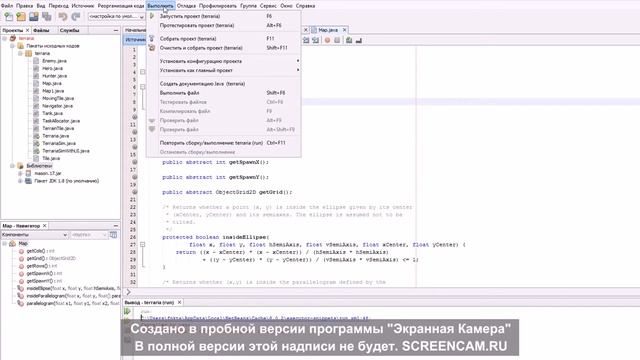Click the Save All toolbar icon
Screen dimensions: 640x360
(47, 16)
